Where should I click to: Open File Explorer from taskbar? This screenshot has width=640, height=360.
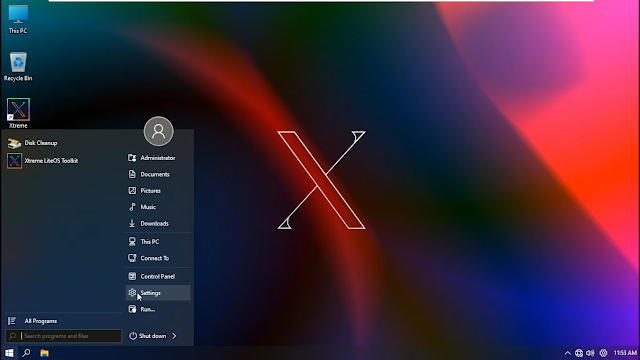44,353
